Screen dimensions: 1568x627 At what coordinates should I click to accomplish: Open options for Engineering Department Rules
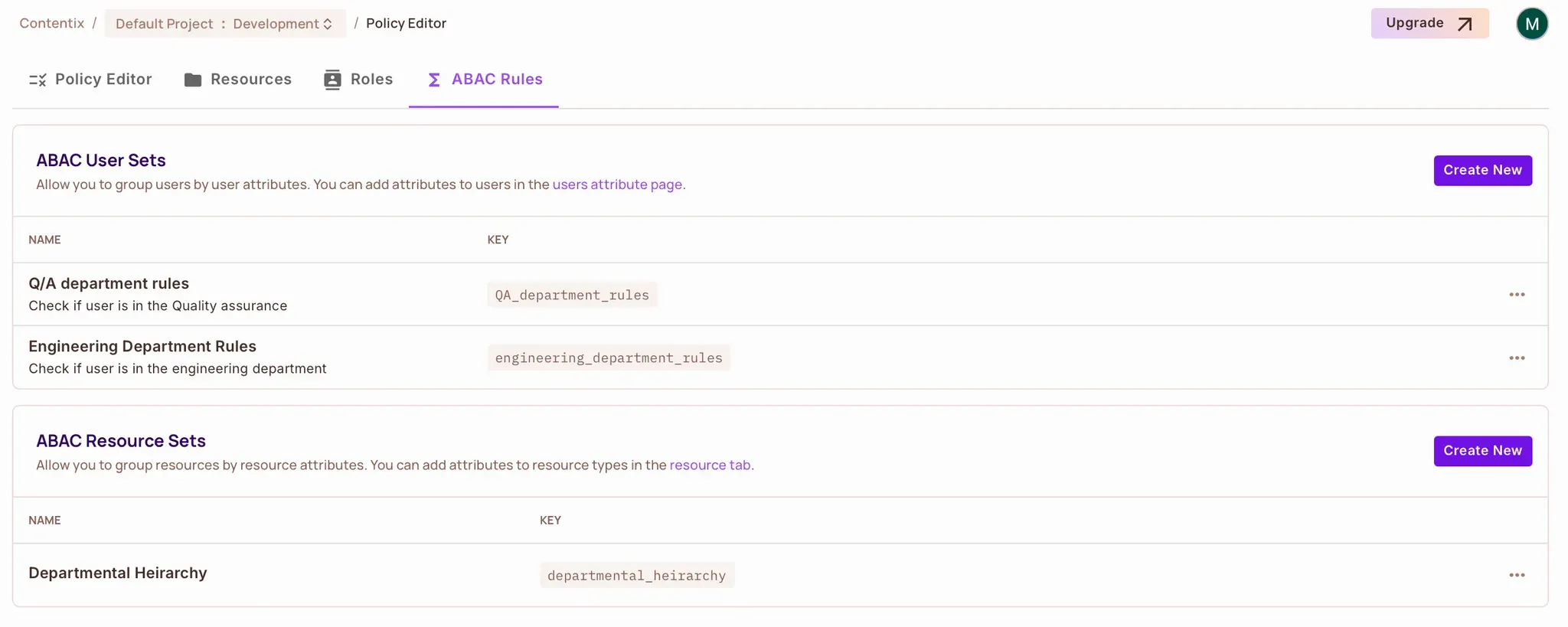[x=1517, y=358]
